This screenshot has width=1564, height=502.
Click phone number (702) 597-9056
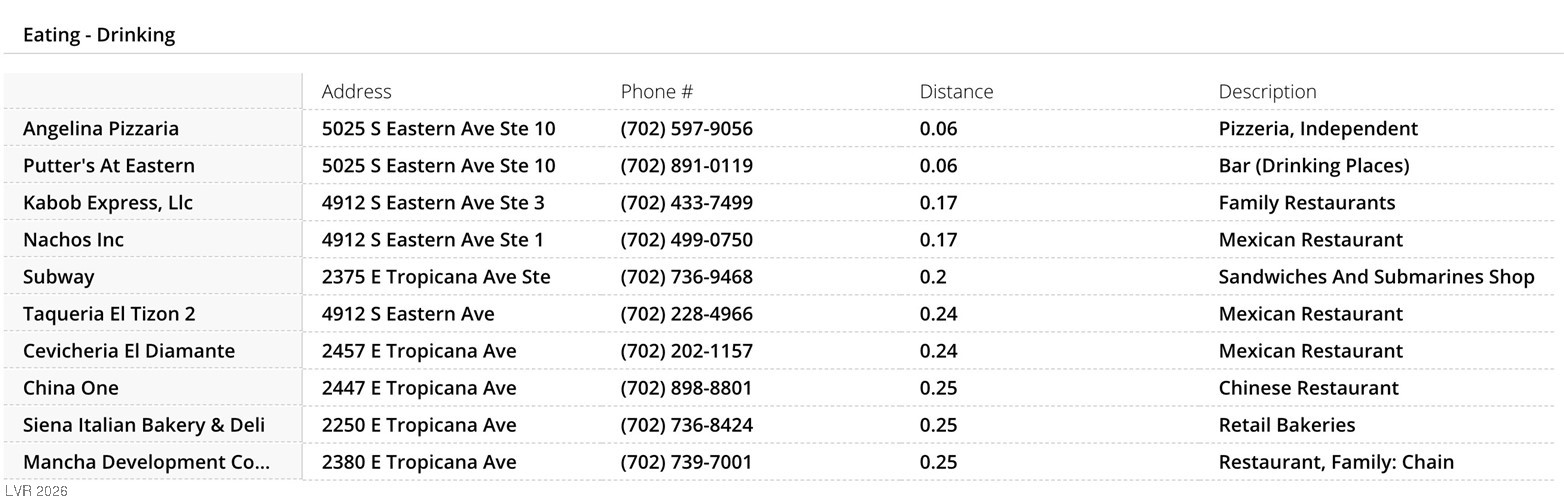click(x=686, y=129)
